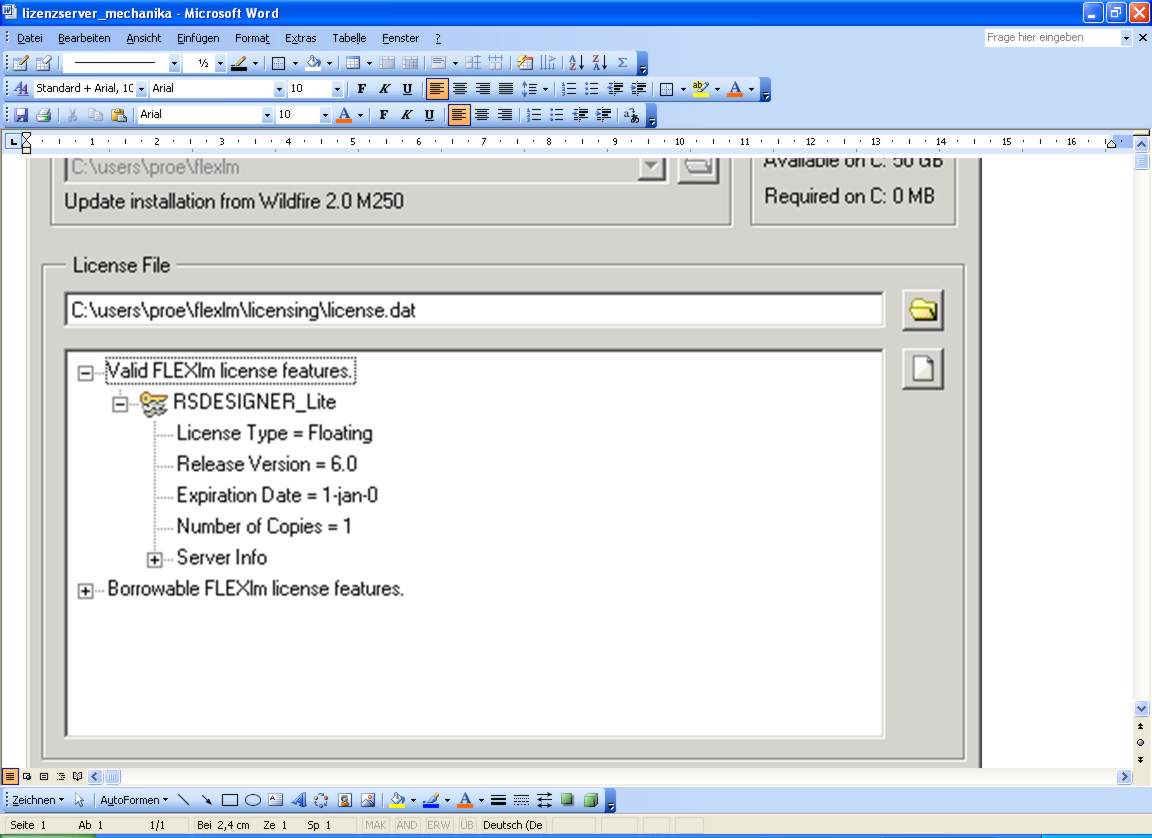The width and height of the screenshot is (1152, 838).
Task: Expand the Server Info node
Action: coord(154,560)
